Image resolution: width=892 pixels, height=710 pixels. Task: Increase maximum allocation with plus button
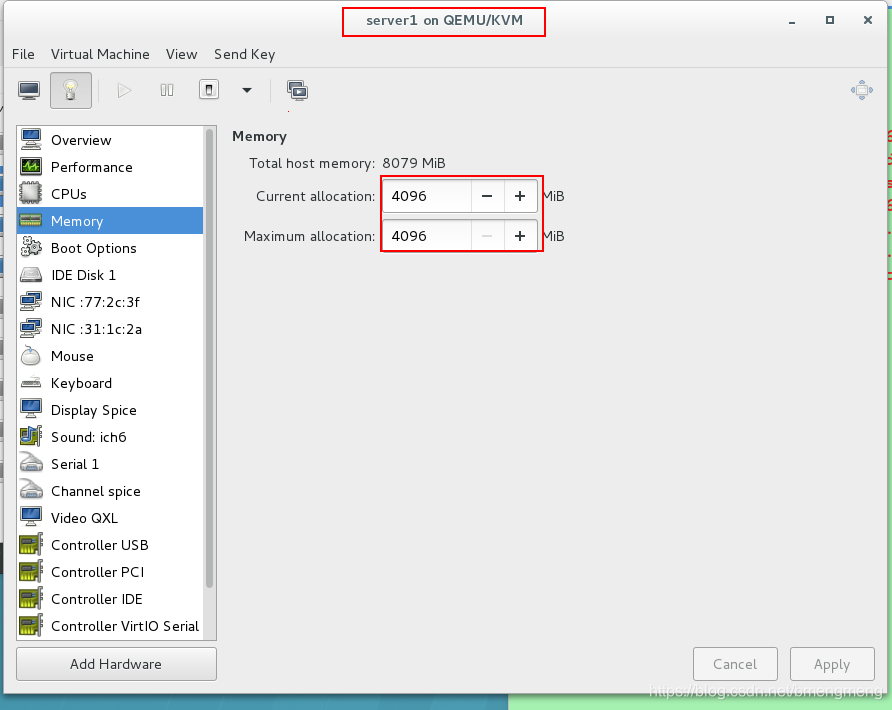520,236
